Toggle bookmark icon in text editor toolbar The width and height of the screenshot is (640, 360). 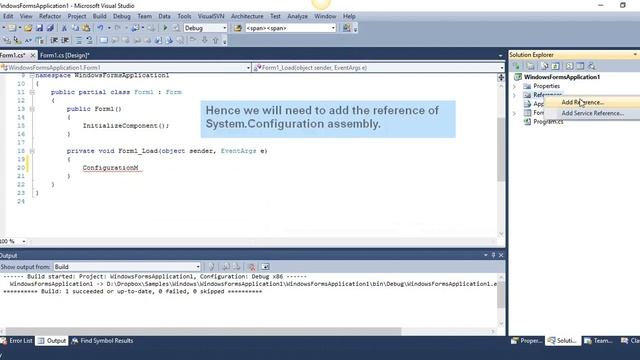click(104, 40)
